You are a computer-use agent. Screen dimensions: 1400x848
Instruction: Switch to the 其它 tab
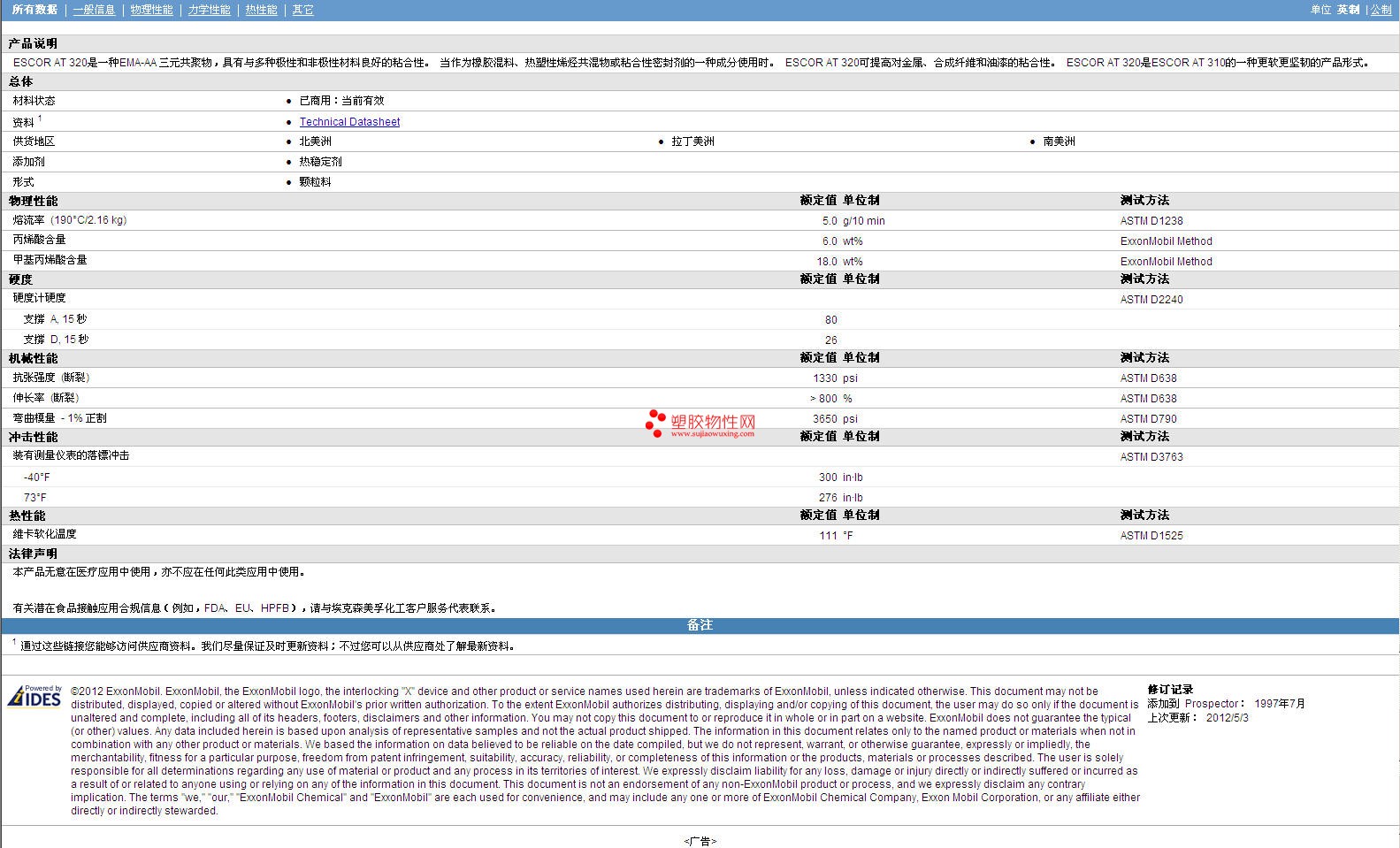[x=302, y=10]
